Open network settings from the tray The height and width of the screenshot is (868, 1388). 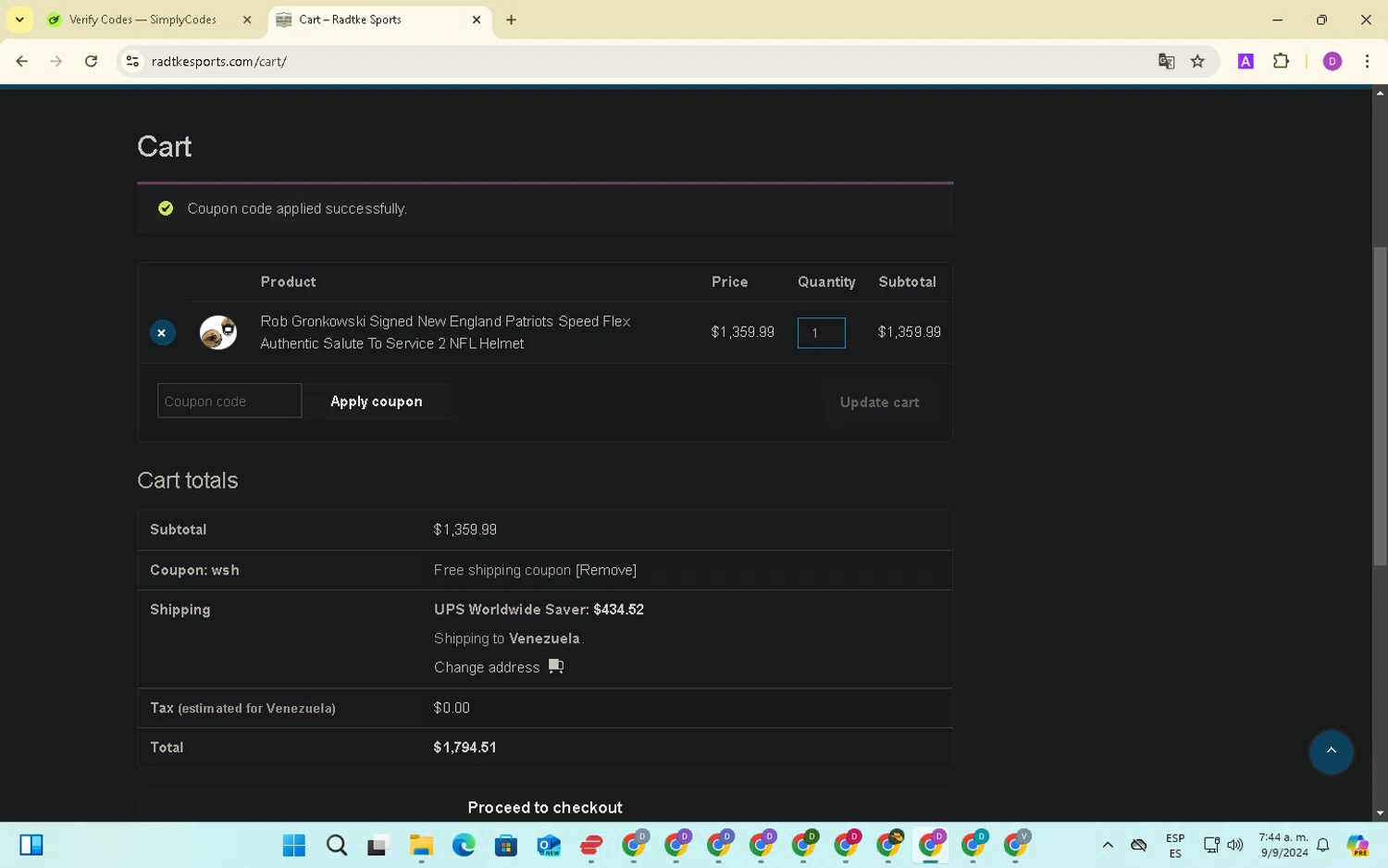pos(1211,845)
